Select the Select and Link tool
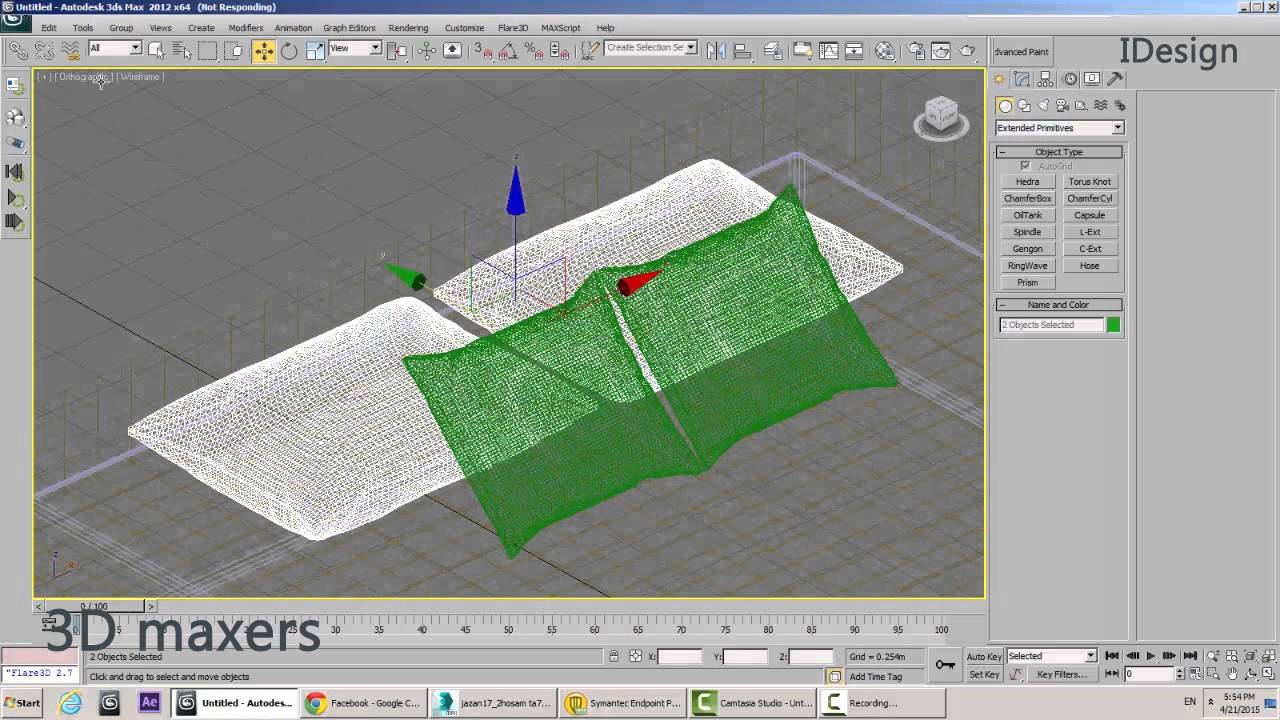 (18, 50)
